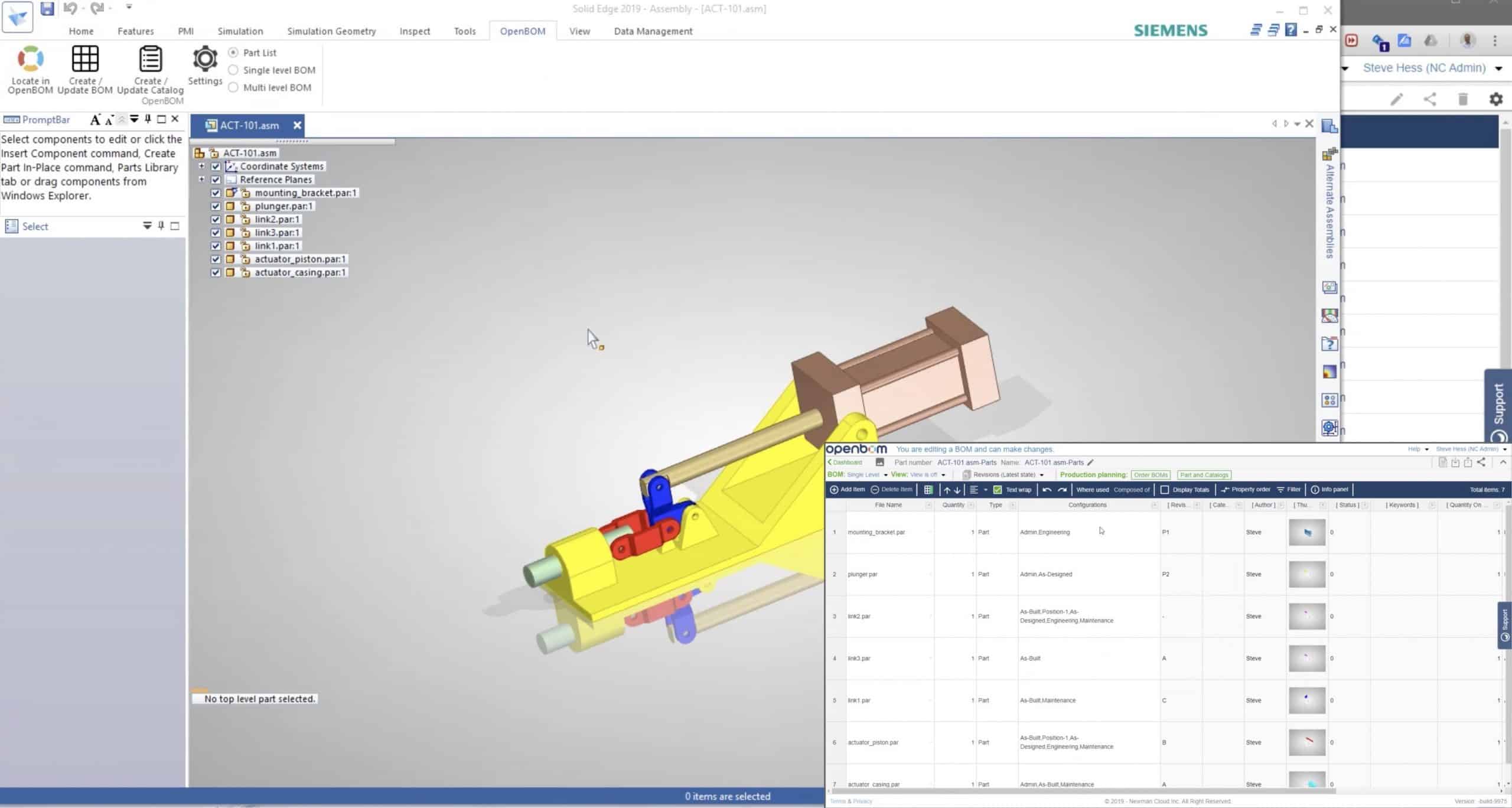Click Part and Catalogs button
The height and width of the screenshot is (808, 1512).
point(1204,475)
